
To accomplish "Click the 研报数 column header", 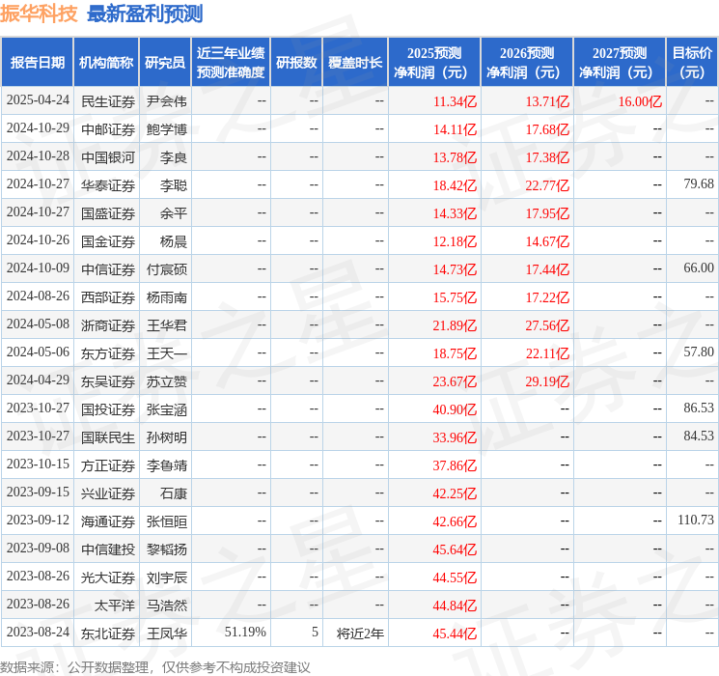I will coord(296,63).
